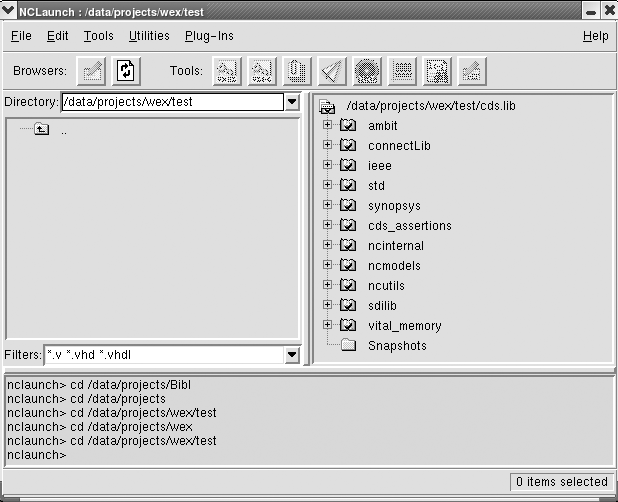618x502 pixels.
Task: Click the synopsys library icon
Action: click(348, 205)
